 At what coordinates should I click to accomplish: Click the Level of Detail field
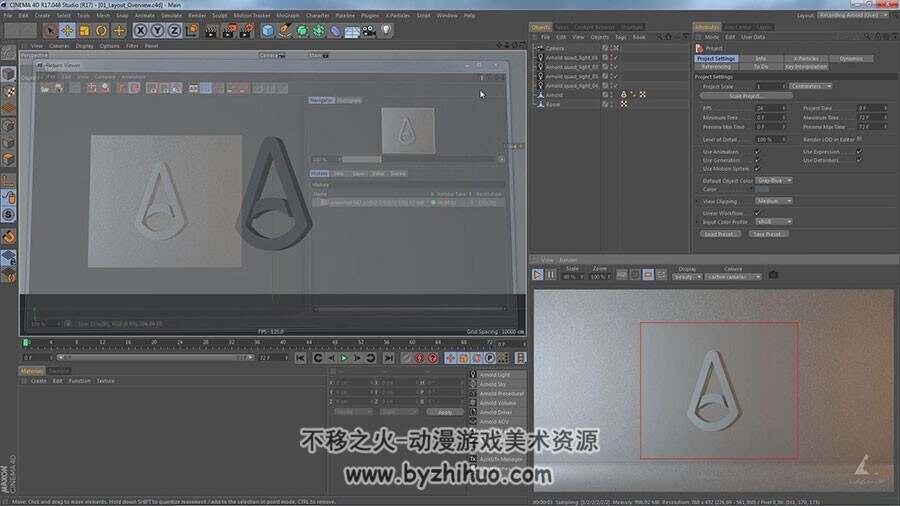770,139
